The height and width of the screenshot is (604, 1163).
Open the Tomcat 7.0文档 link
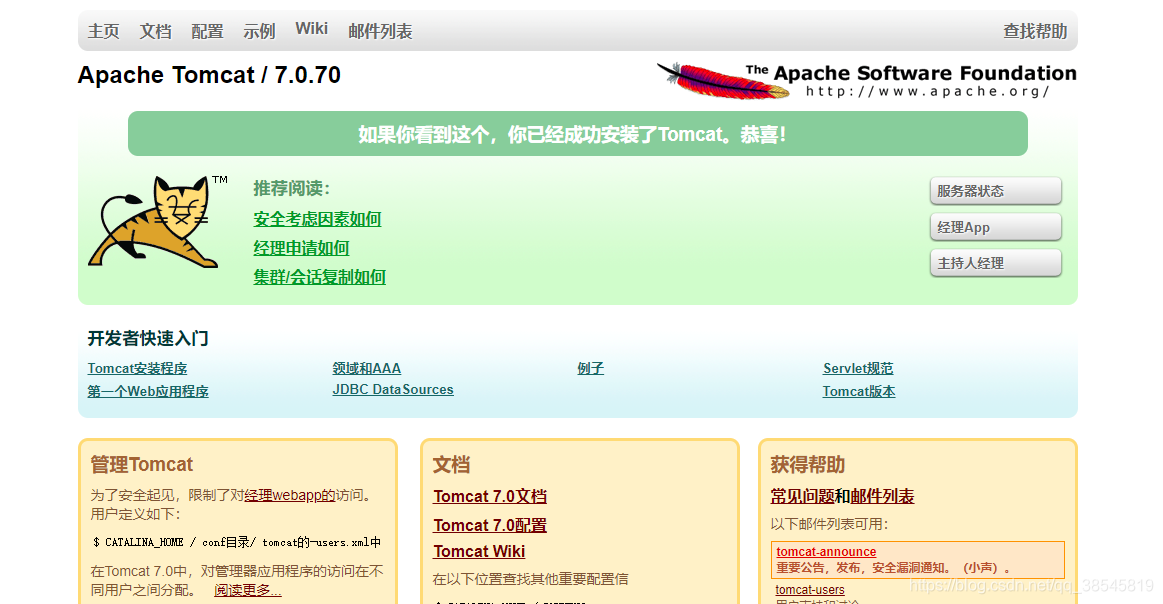point(490,496)
